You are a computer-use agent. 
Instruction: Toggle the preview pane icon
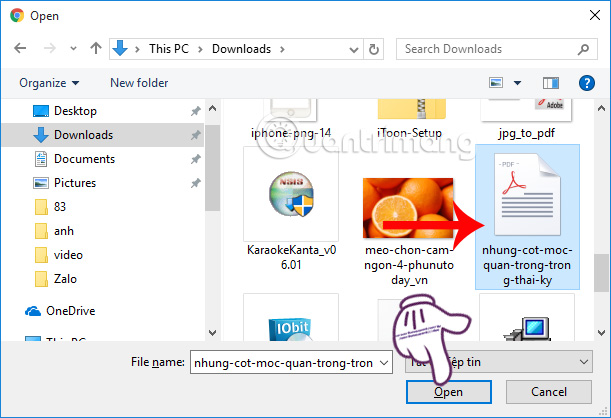coord(551,83)
